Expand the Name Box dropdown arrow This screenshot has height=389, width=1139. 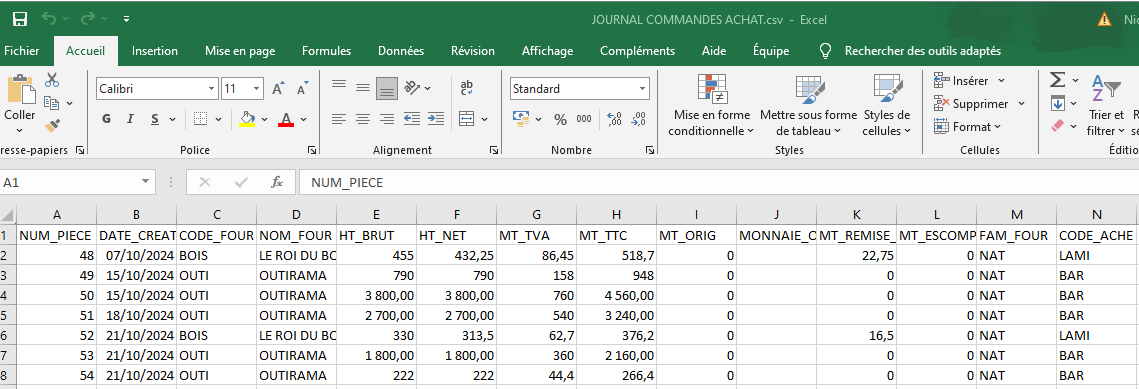pos(147,182)
